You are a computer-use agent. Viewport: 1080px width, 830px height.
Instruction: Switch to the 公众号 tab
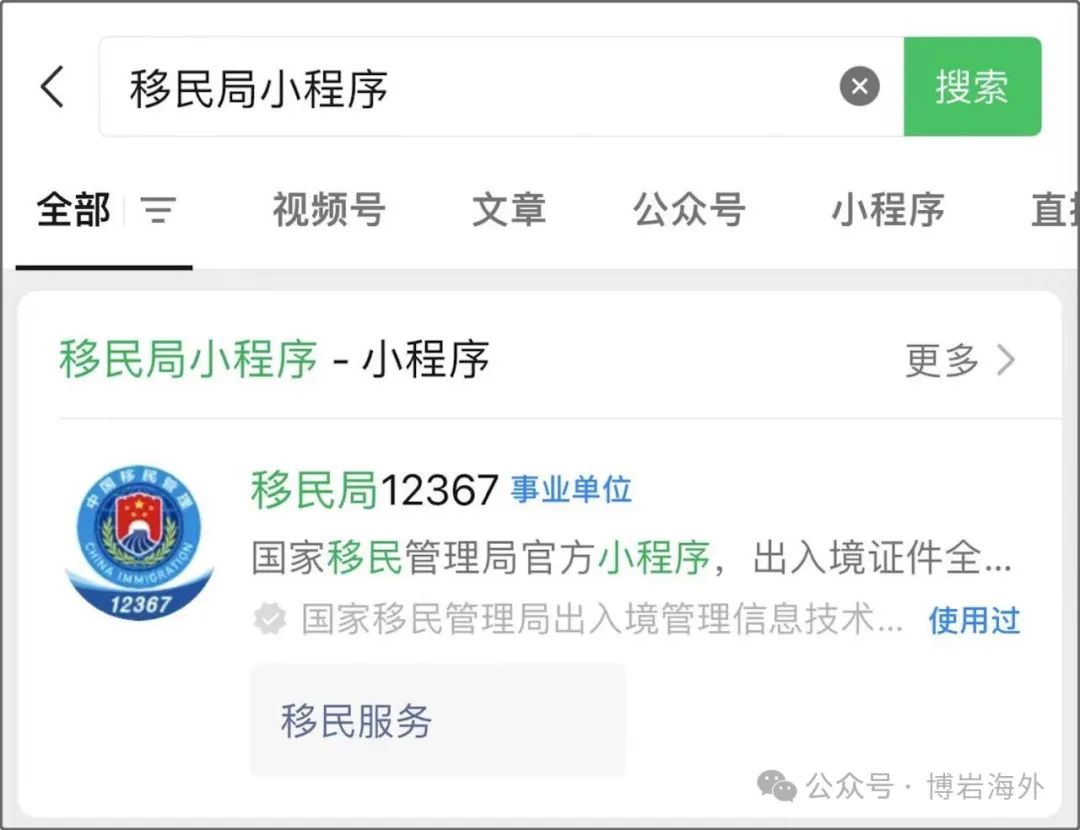coord(689,209)
